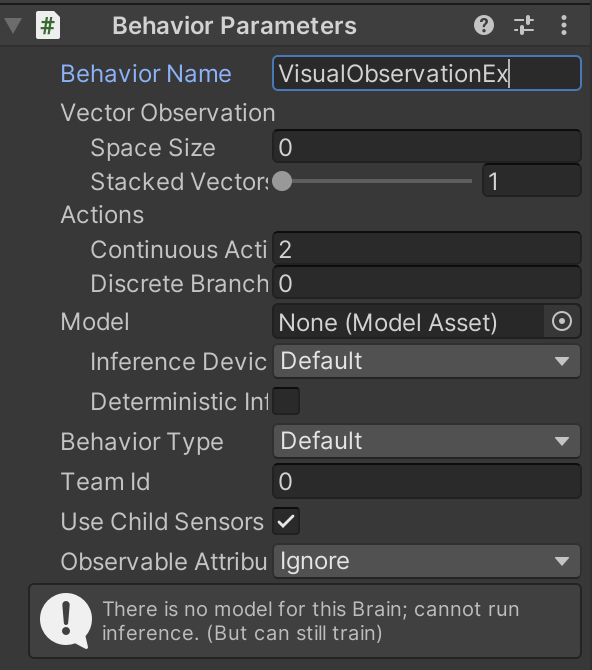Uncheck Use Child Sensors checkbox
Image resolution: width=592 pixels, height=670 pixels.
tap(286, 521)
